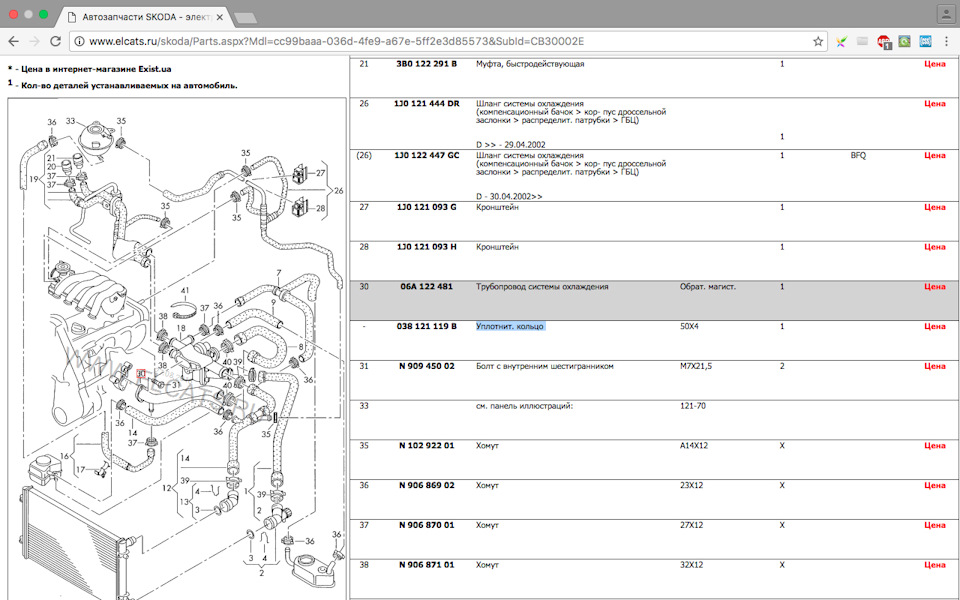Click part number 06A 122 481
Screen dimensions: 960x600
(427, 287)
